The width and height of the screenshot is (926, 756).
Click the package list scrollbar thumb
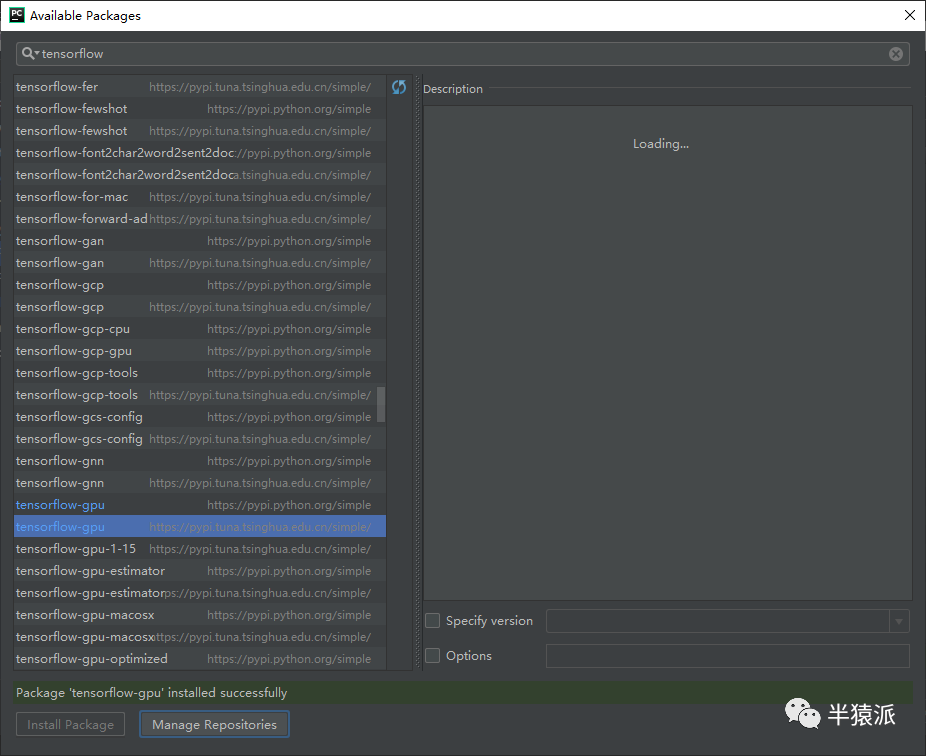[x=381, y=405]
